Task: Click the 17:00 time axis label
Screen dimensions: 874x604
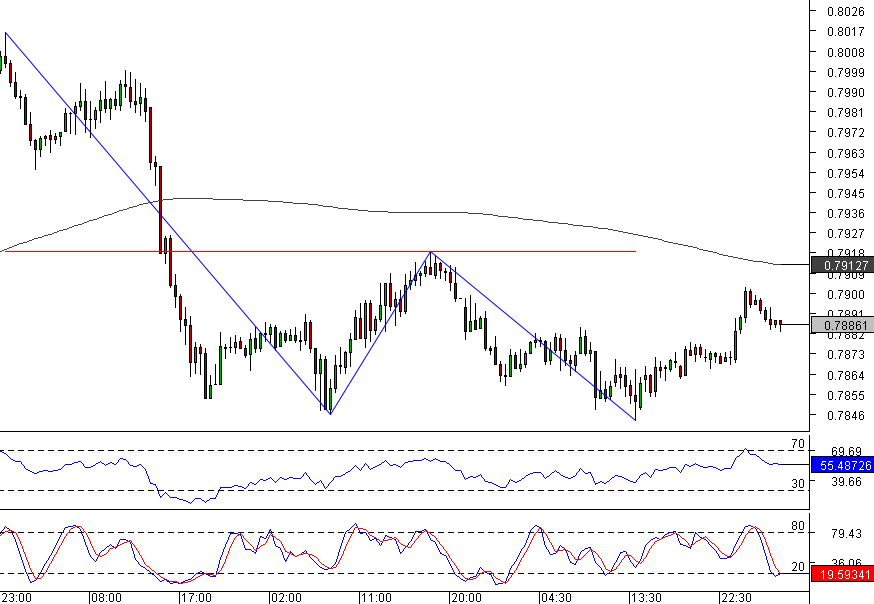Action: 196,598
